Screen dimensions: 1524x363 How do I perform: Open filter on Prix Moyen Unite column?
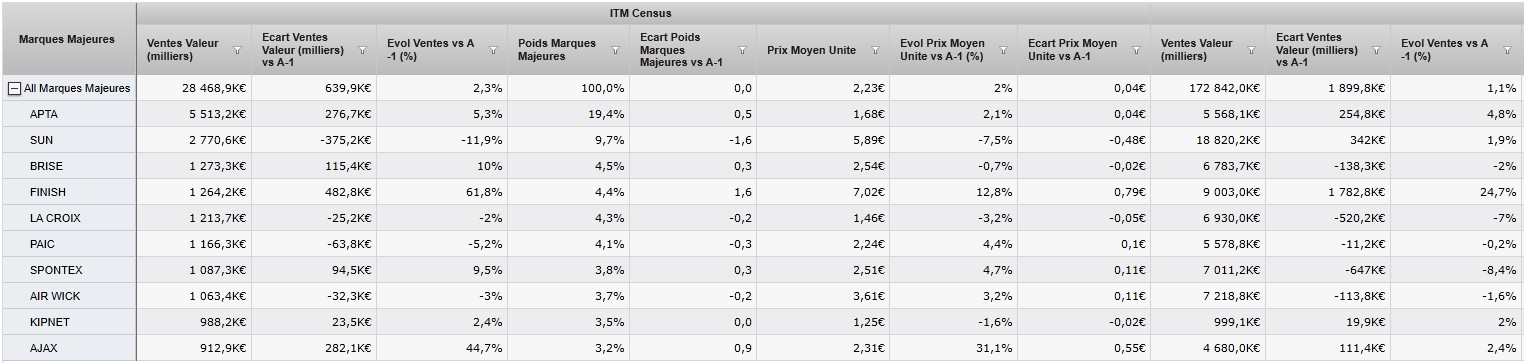(x=876, y=50)
